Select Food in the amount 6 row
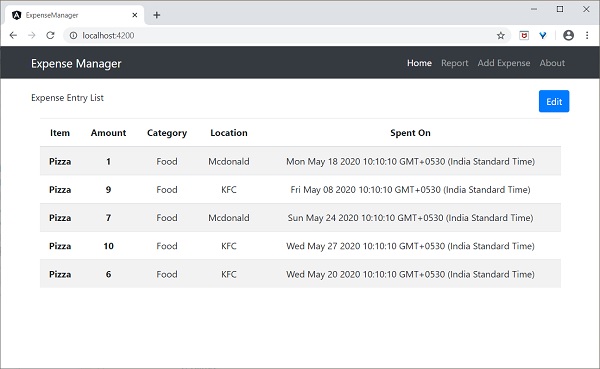This screenshot has height=369, width=600. point(167,274)
